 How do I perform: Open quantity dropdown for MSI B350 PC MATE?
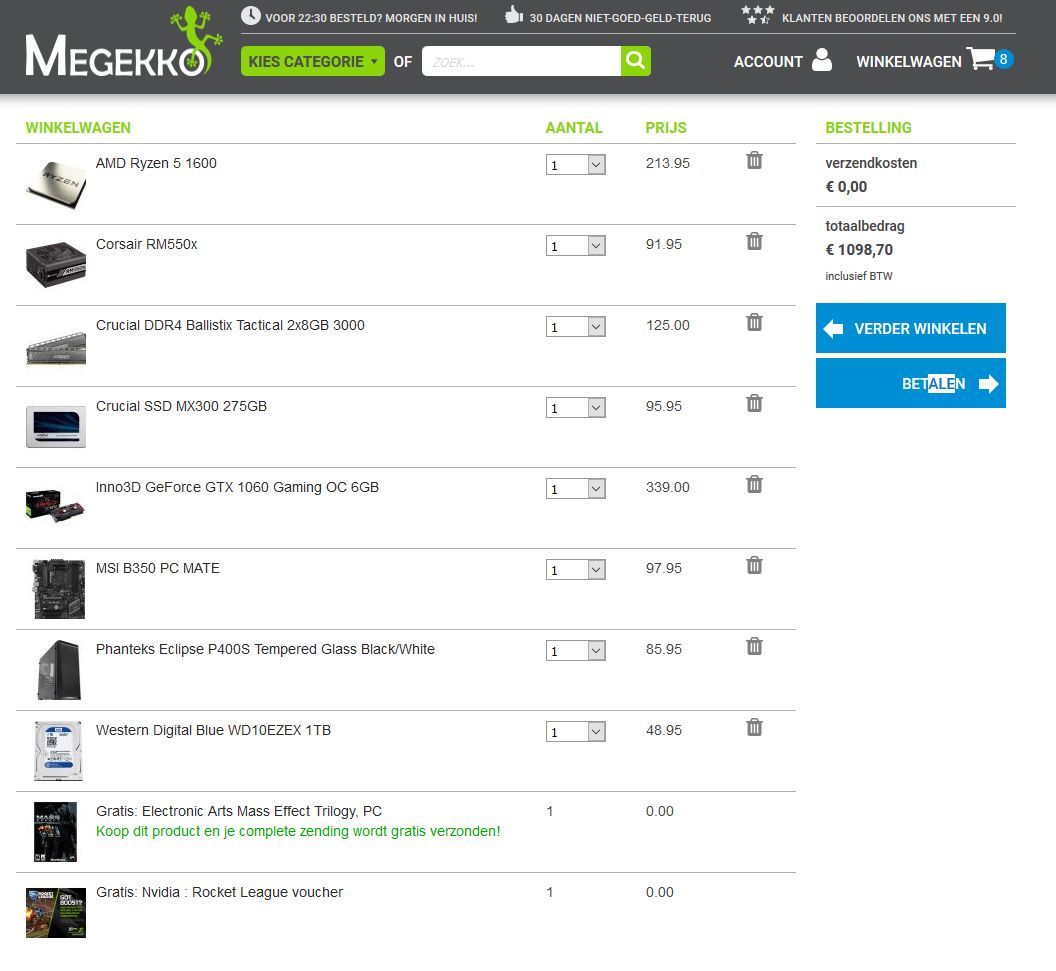point(576,570)
